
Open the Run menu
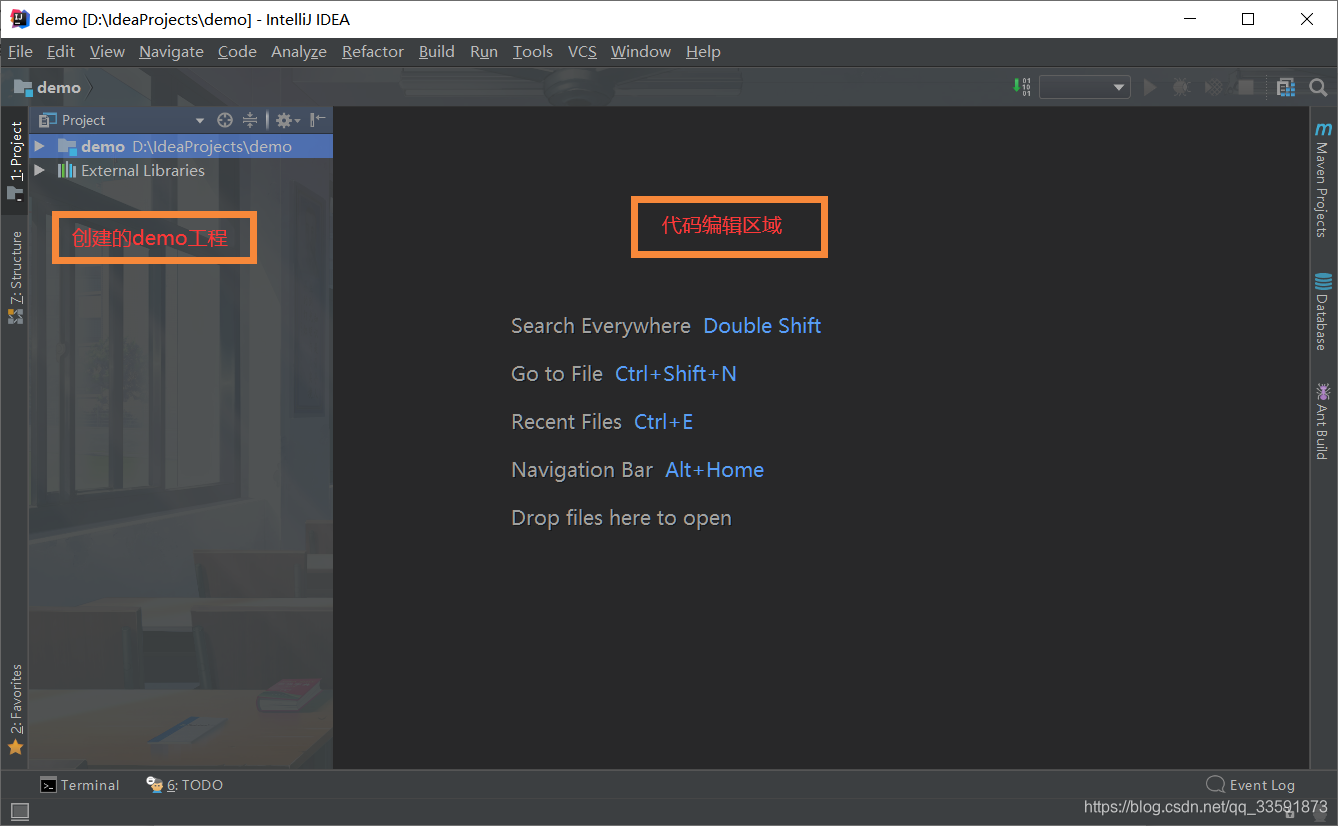484,52
